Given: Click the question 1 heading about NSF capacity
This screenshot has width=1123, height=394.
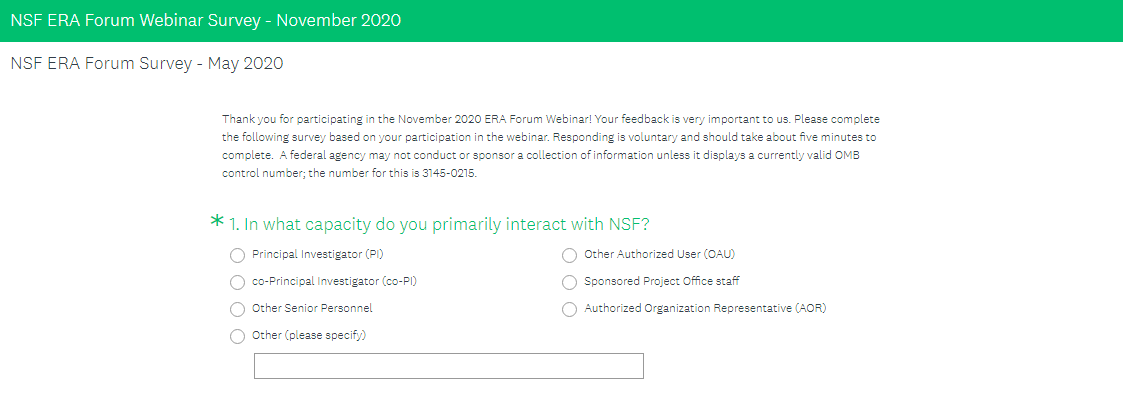Looking at the screenshot, I should tap(439, 224).
